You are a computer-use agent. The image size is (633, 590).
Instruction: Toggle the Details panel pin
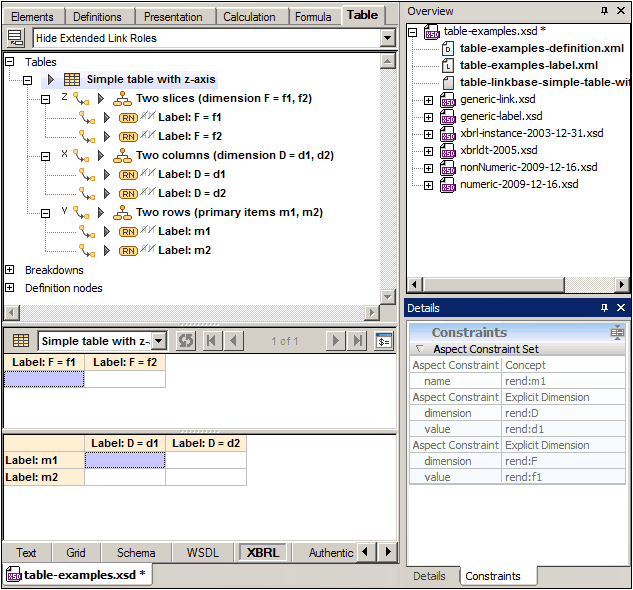(604, 308)
